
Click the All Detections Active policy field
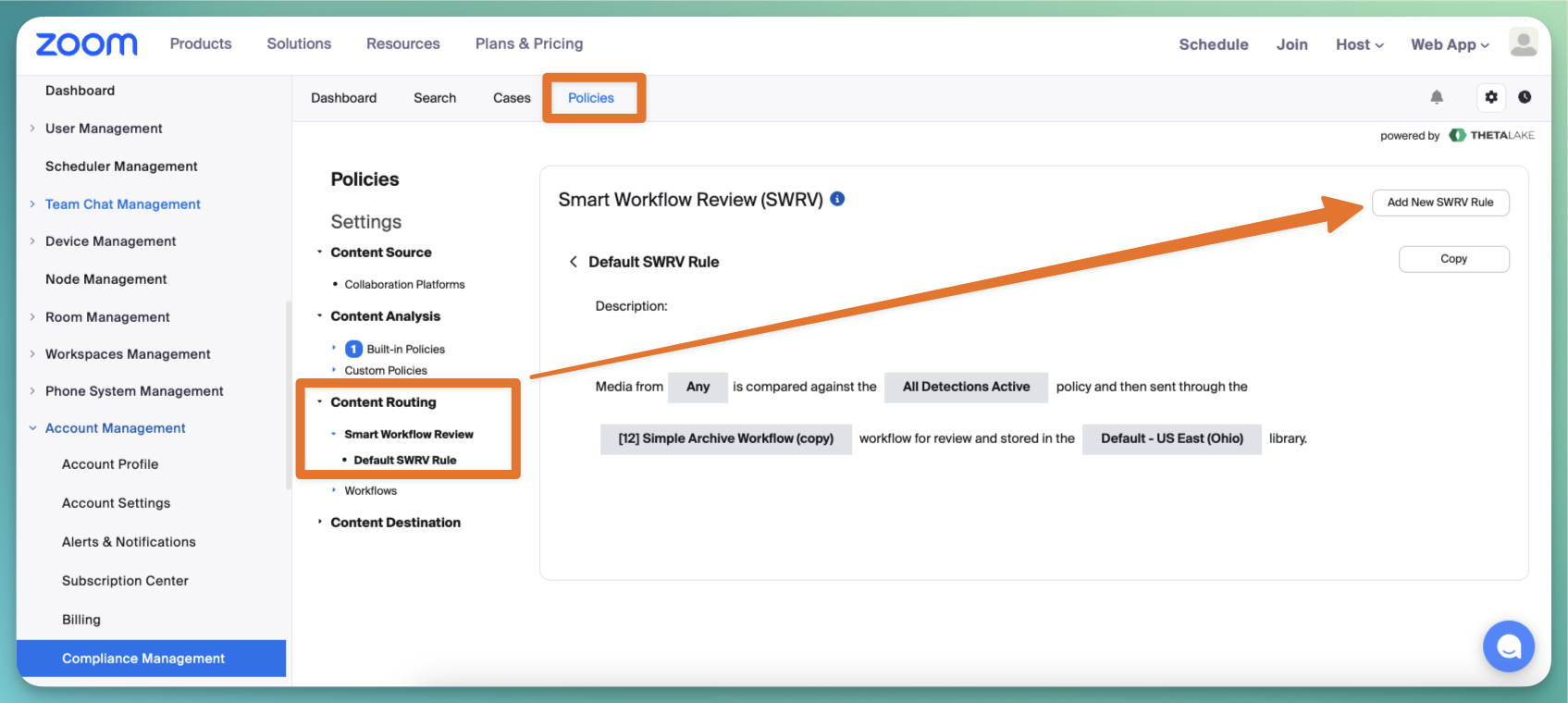966,387
